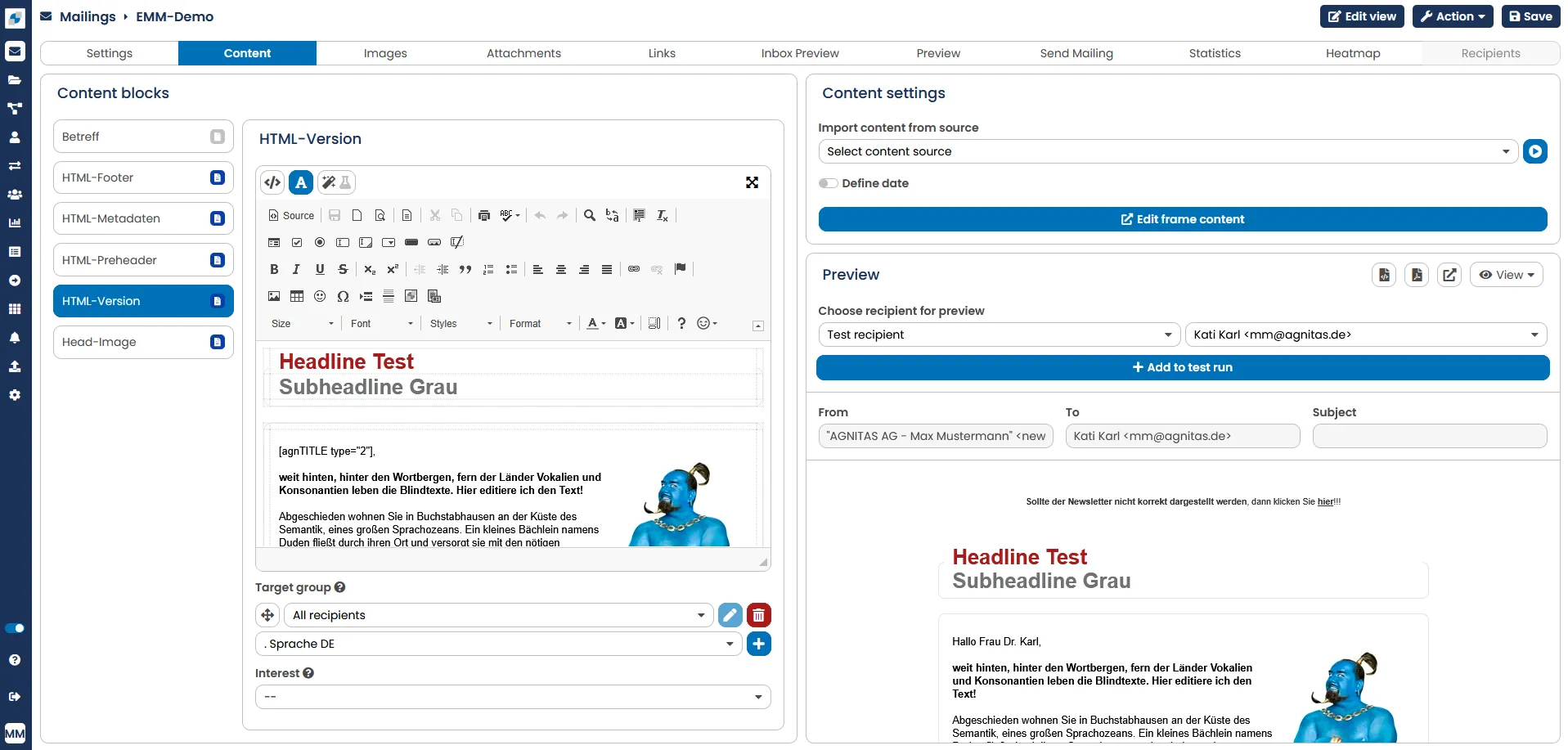1568x750 pixels.
Task: Click Add to test run
Action: coord(1183,367)
